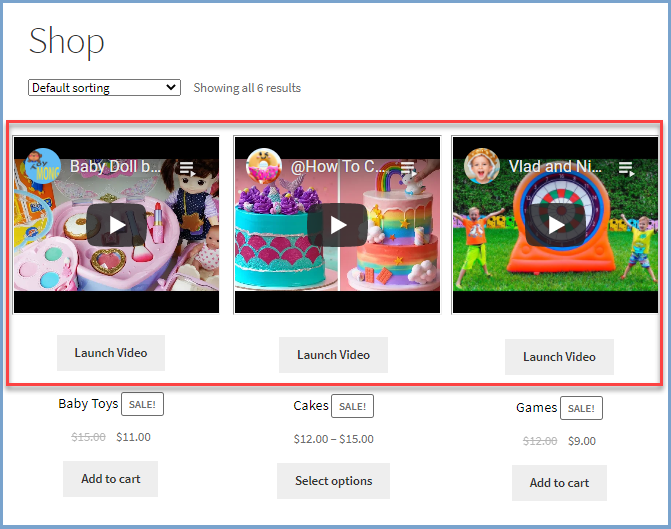
Task: Play the How To Cake video
Action: pos(337,225)
